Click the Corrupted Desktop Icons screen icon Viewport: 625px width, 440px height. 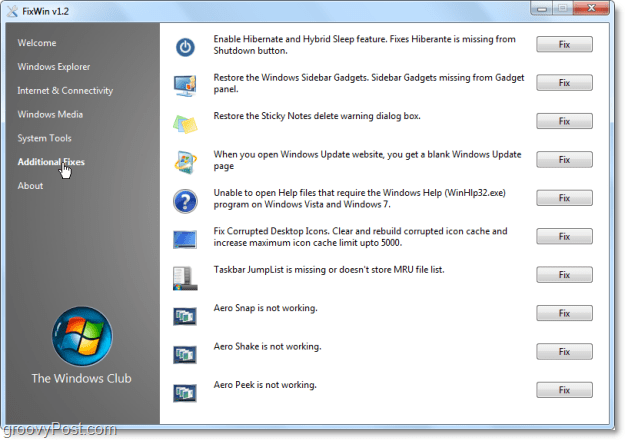tap(185, 240)
